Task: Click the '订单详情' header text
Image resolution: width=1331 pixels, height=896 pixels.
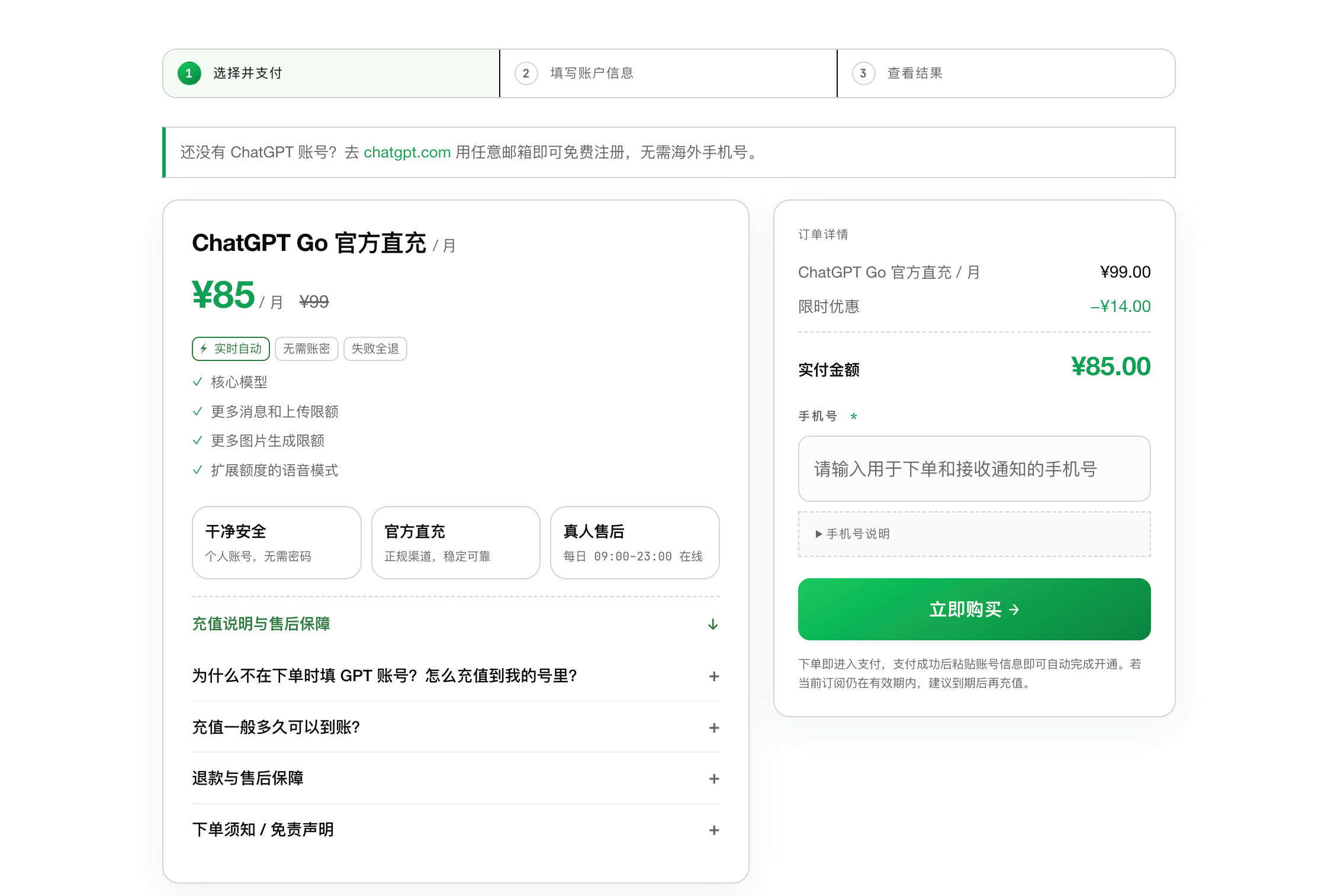Action: [x=823, y=234]
